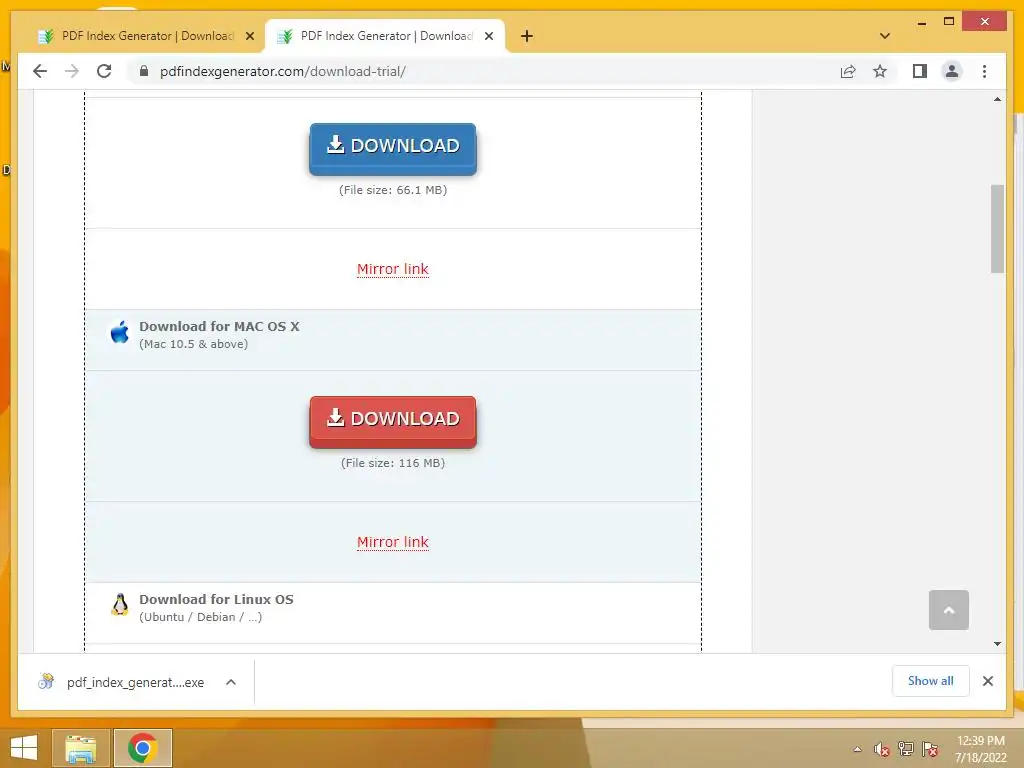Close the active PDF Index Generator tab
Screen dimensions: 1024x768
pos(488,36)
